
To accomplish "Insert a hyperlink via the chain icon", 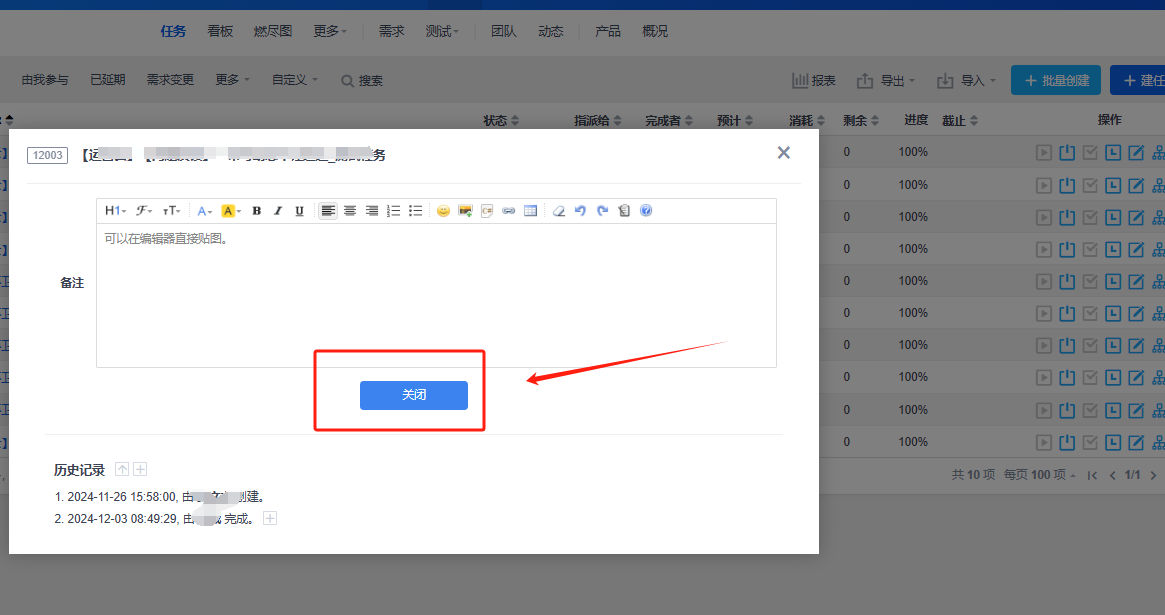I will point(508,211).
